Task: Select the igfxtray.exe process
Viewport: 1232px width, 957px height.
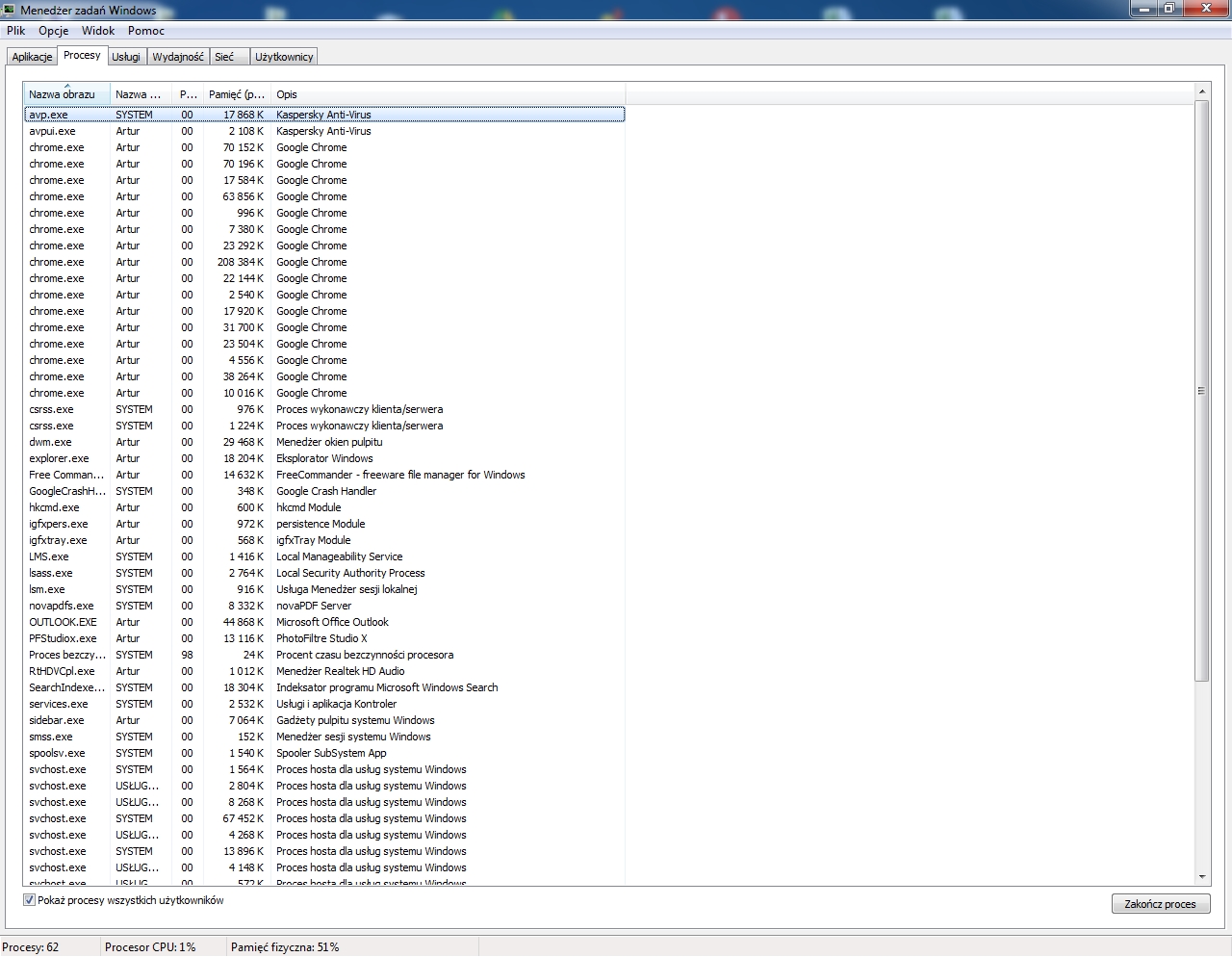Action: tap(324, 540)
